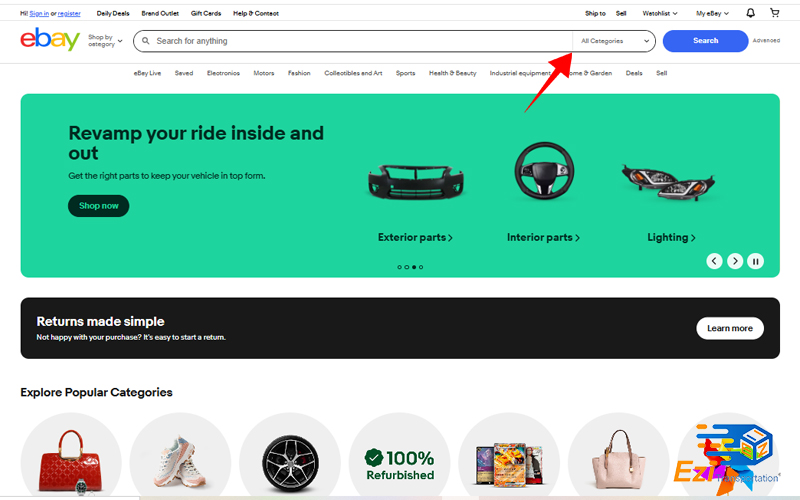This screenshot has height=500, width=800.
Task: Click the Exterior parts link
Action: pos(415,238)
